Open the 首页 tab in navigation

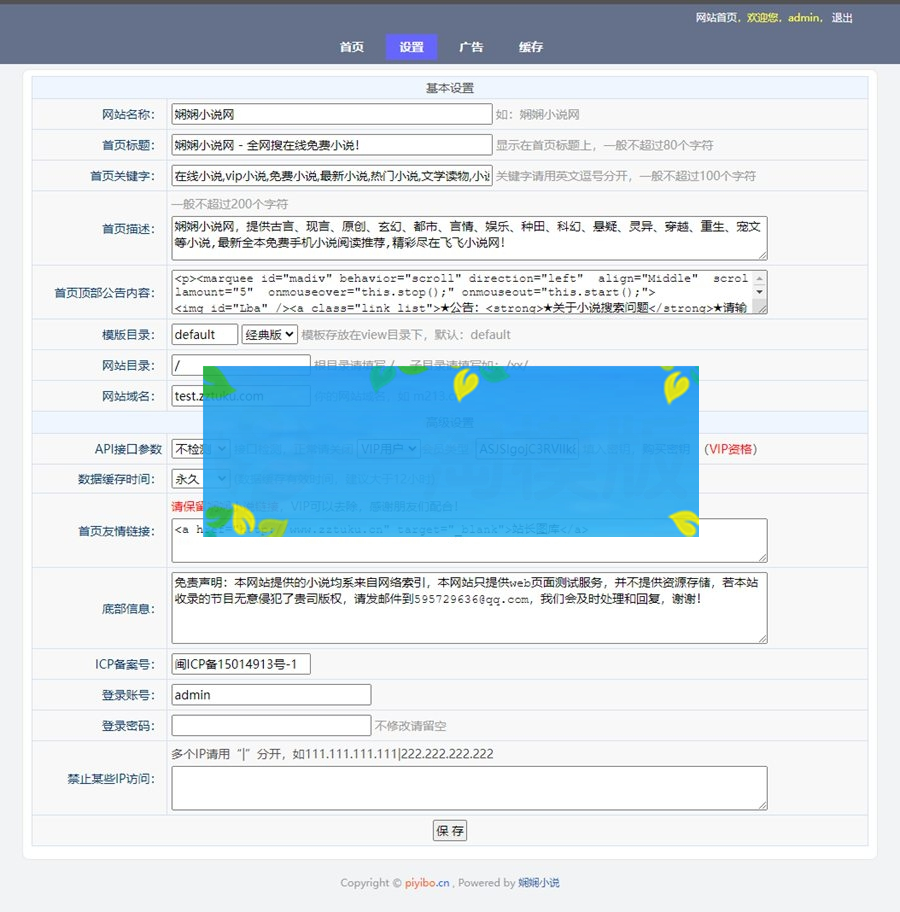tap(351, 46)
